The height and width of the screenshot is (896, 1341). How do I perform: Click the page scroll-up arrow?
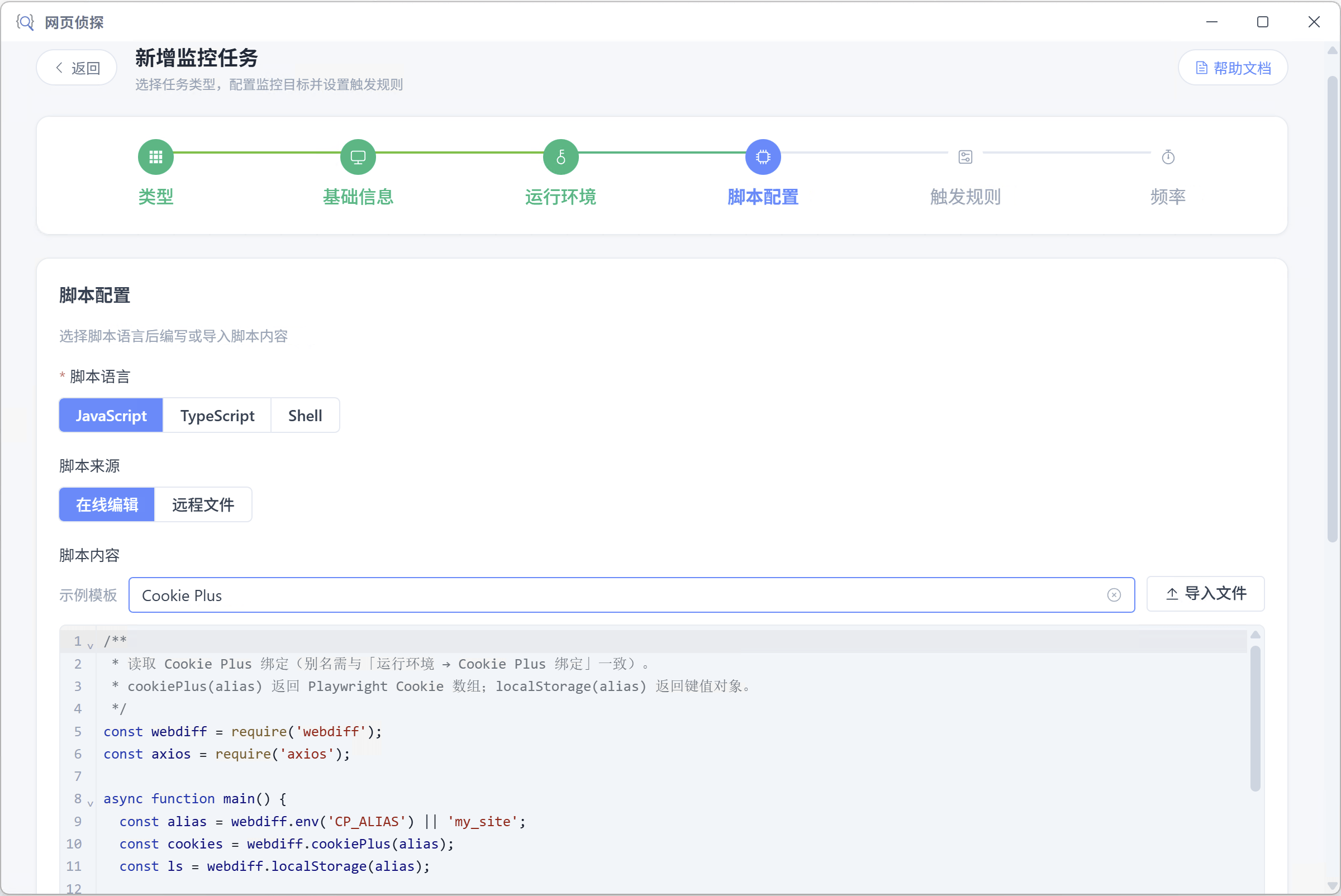[x=1333, y=51]
